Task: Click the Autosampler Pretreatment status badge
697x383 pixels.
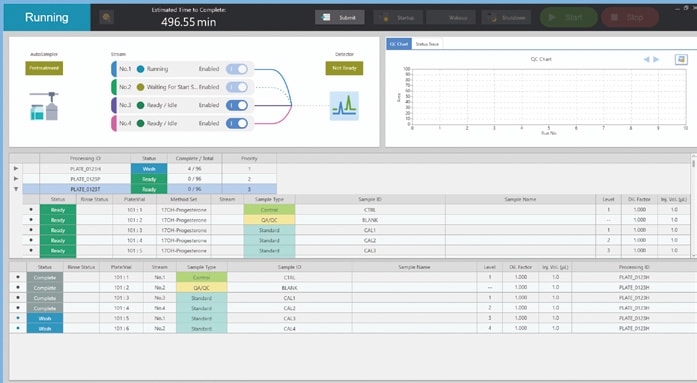Action: coord(44,68)
